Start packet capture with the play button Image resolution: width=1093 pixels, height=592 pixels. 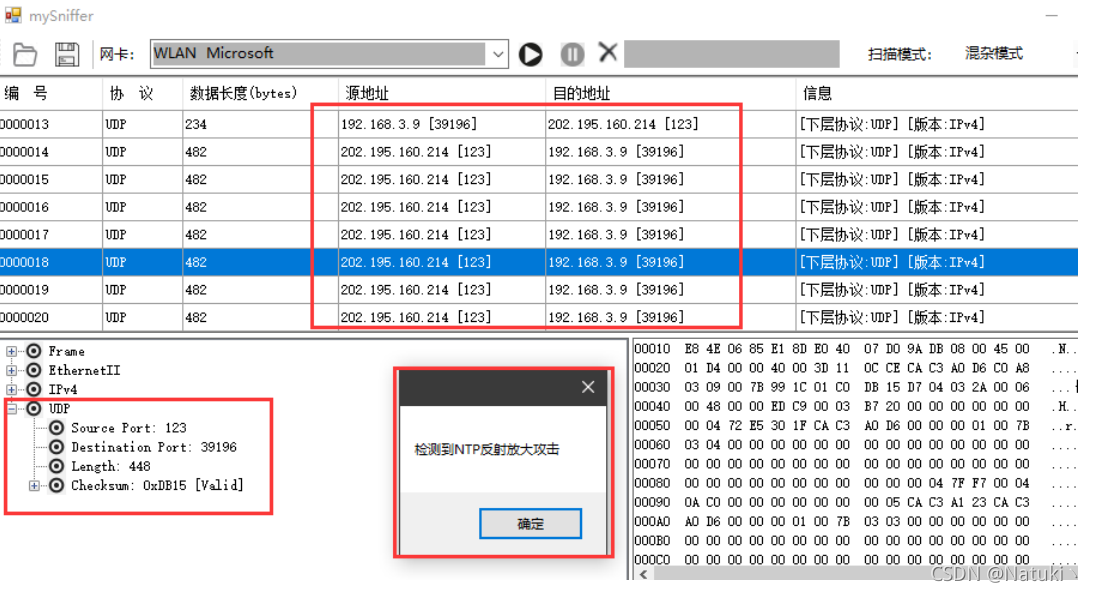530,54
